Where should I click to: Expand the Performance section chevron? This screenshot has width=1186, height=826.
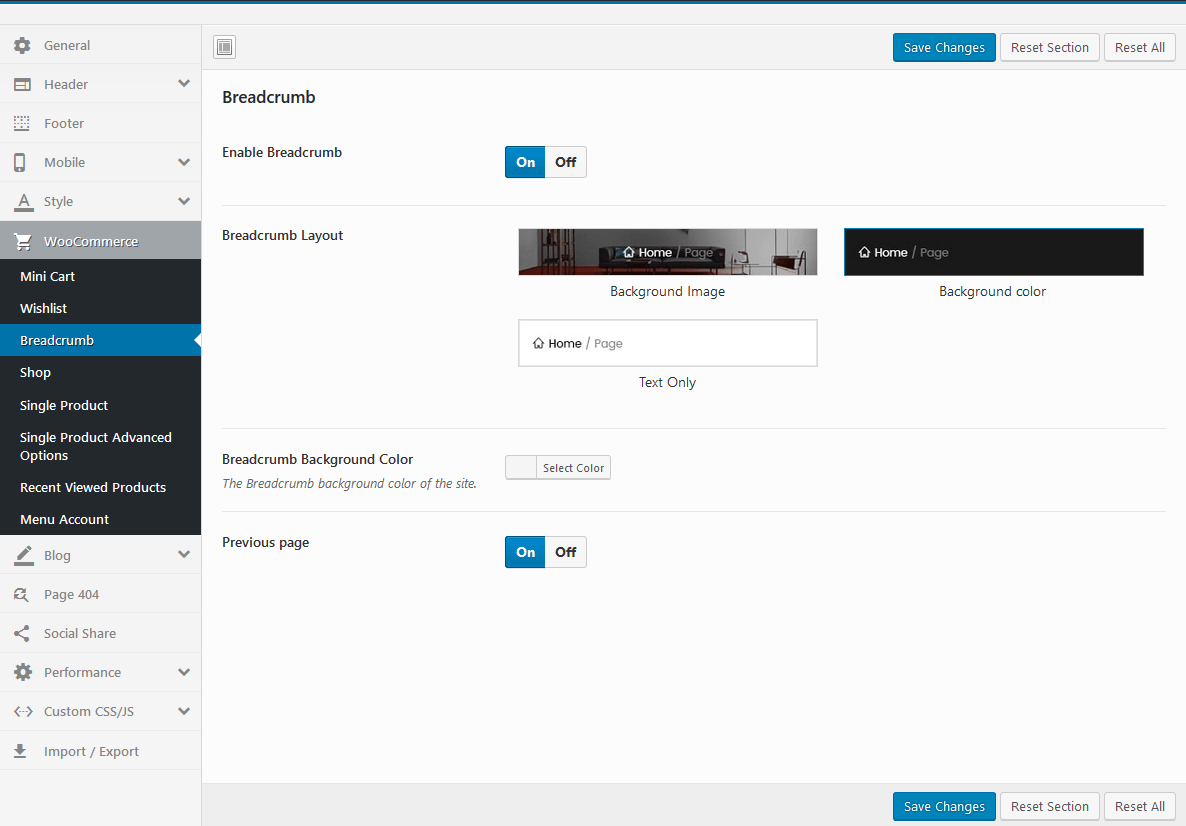(x=184, y=672)
